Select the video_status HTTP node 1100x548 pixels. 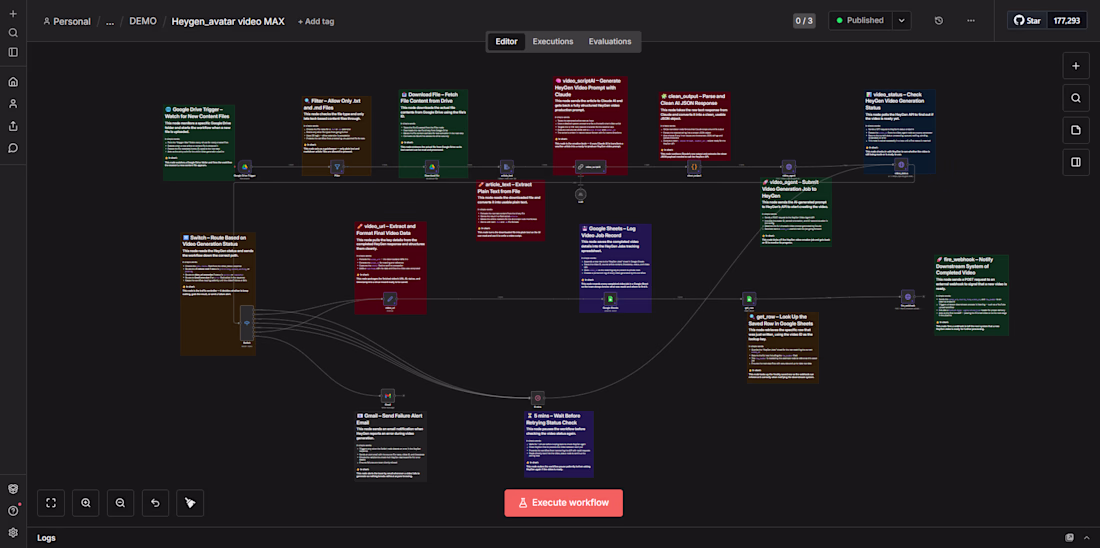coord(901,165)
